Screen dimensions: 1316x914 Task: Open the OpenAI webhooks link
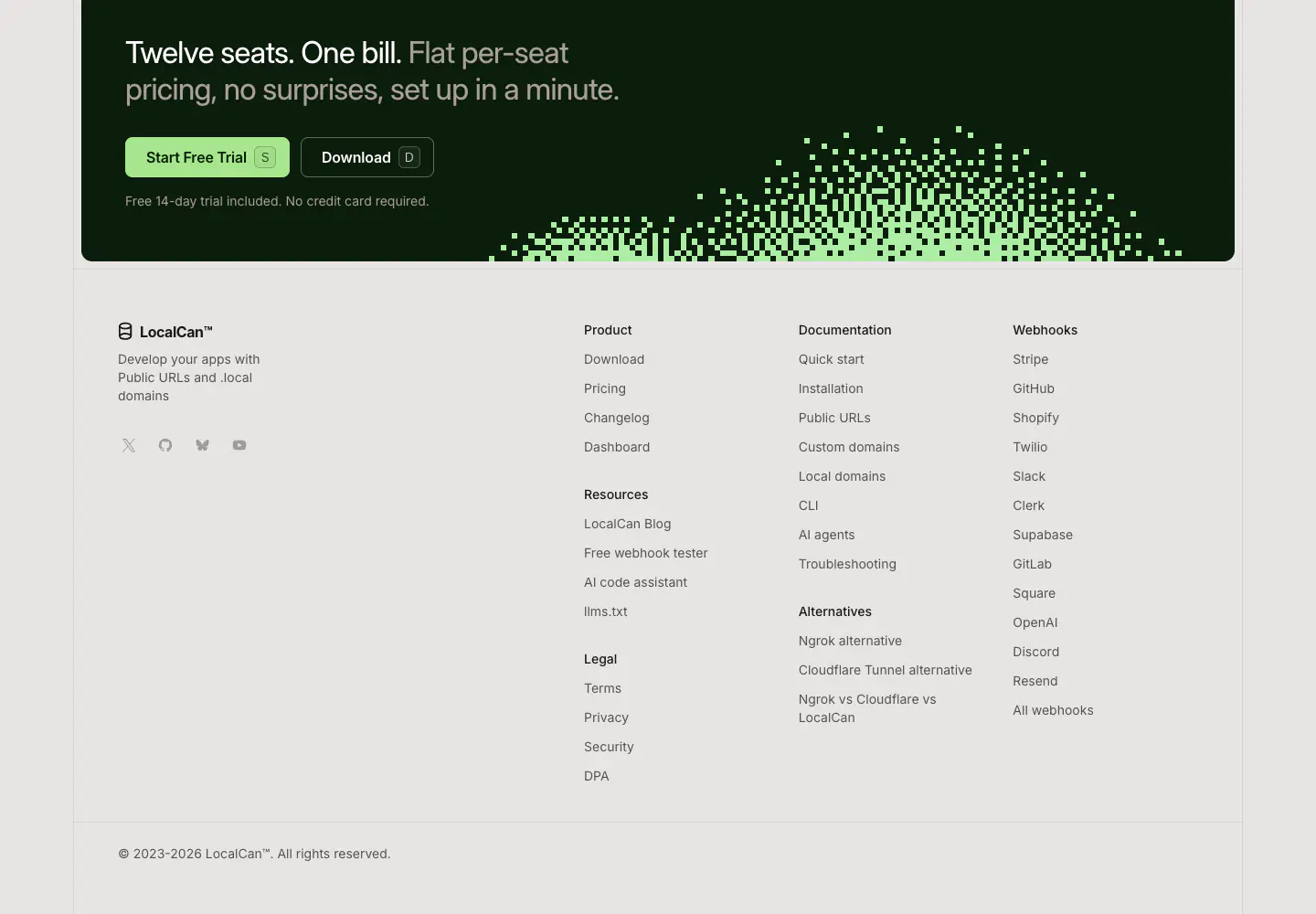pos(1035,622)
